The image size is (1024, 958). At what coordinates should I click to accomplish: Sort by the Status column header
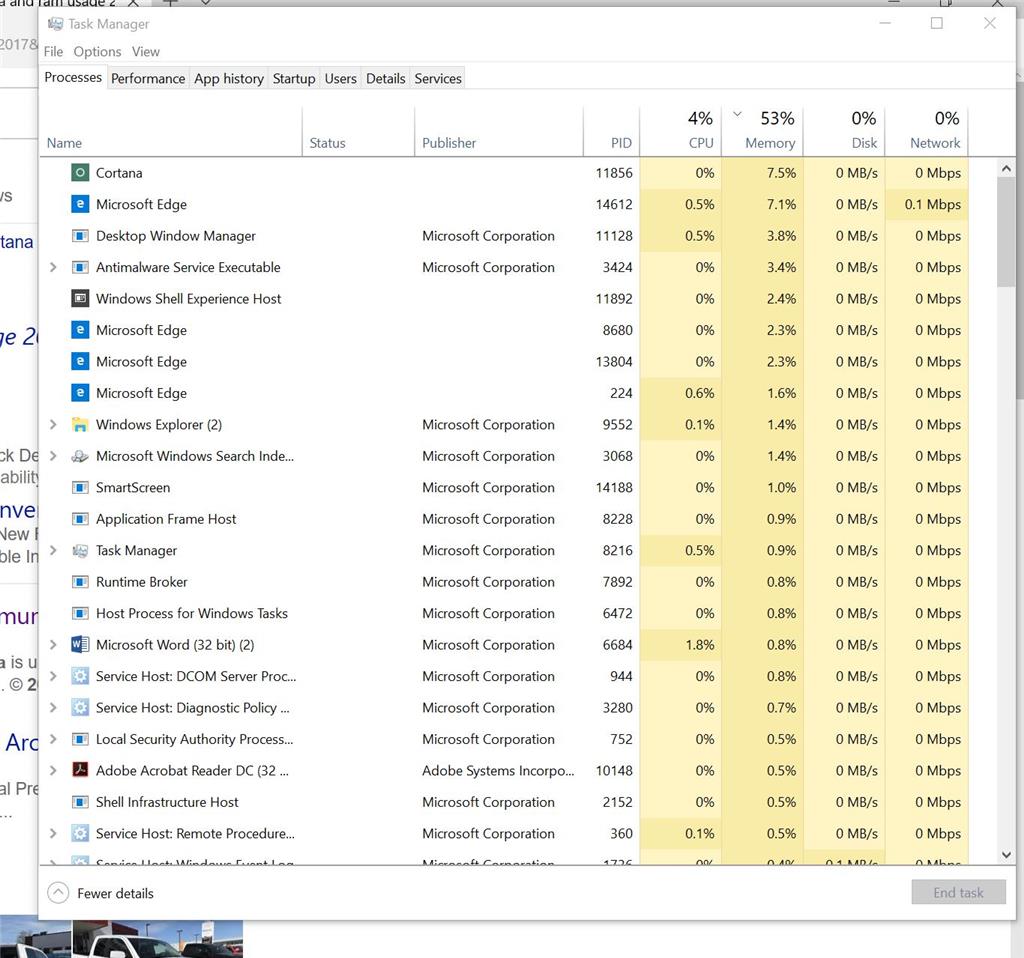tap(359, 133)
